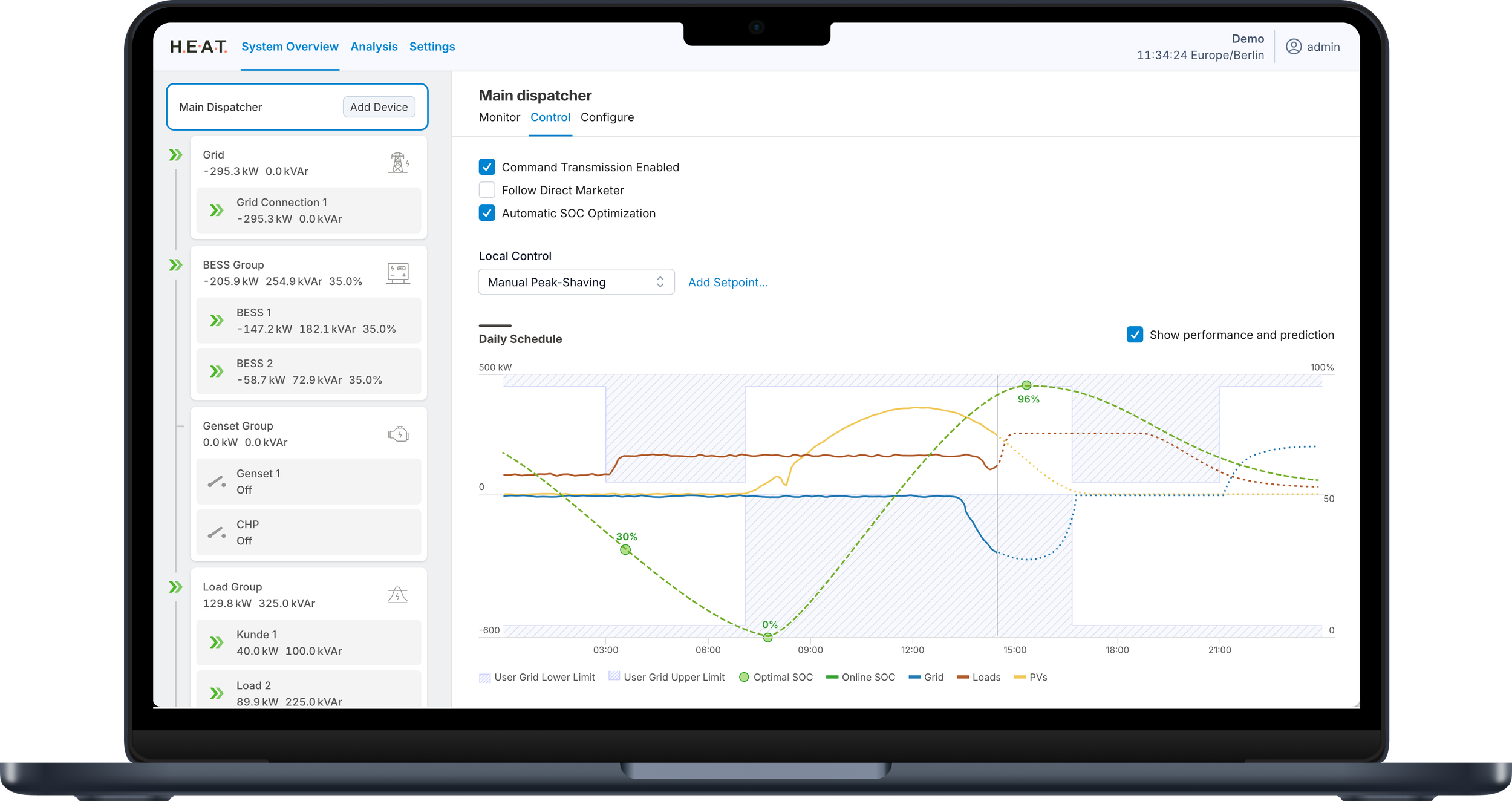This screenshot has width=1512, height=801.
Task: Disable Command Transmission Enabled checkbox
Action: click(487, 167)
